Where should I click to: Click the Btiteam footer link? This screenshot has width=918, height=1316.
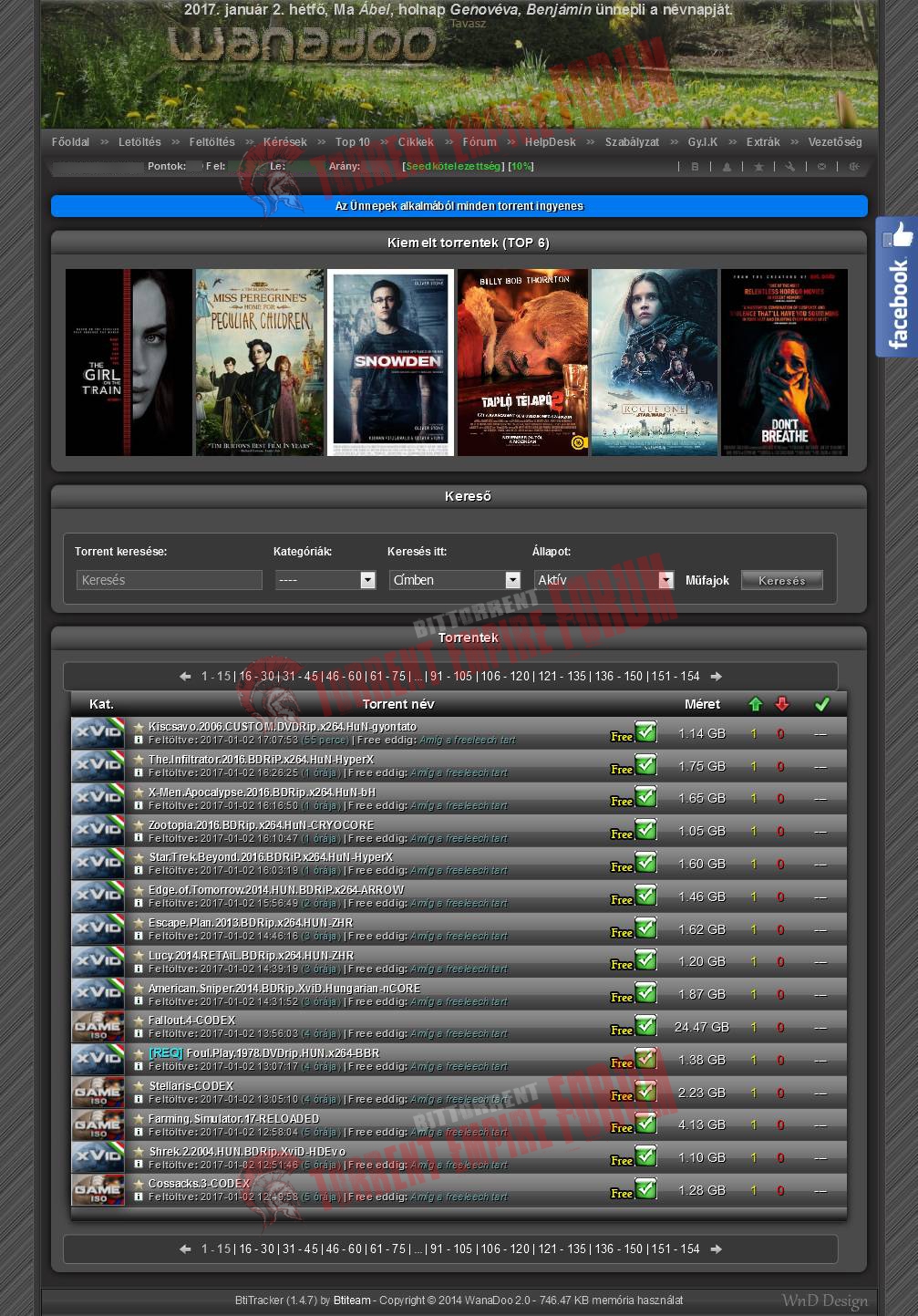(x=352, y=1300)
